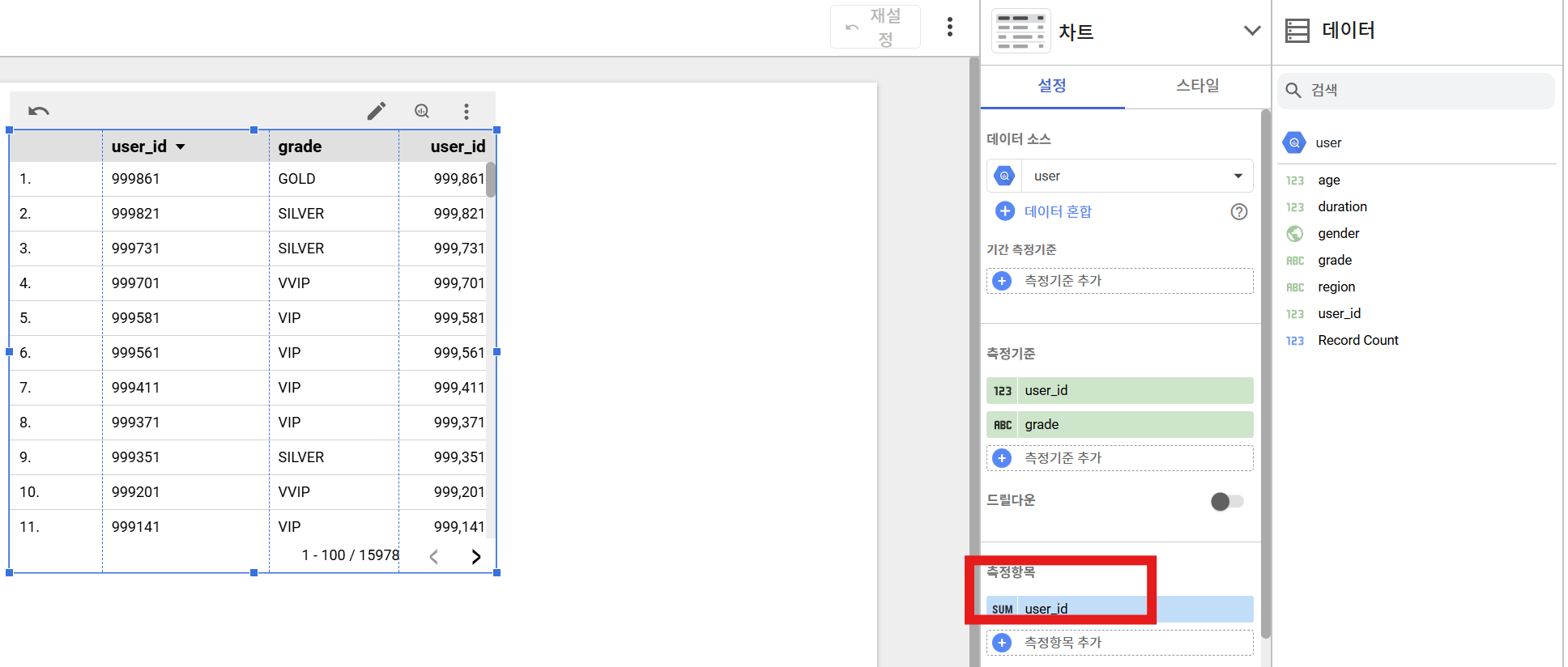The height and width of the screenshot is (667, 1568).
Task: Click the 검색 field search box
Action: [x=1416, y=90]
